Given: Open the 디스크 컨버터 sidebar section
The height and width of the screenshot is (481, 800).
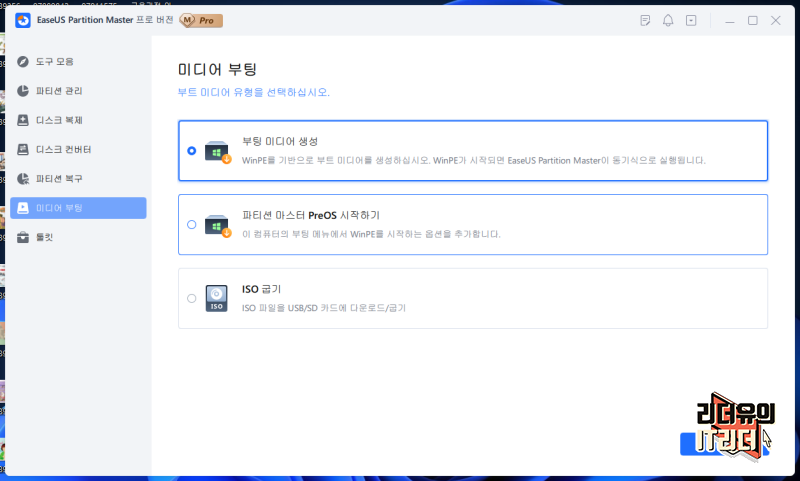Looking at the screenshot, I should 78,149.
